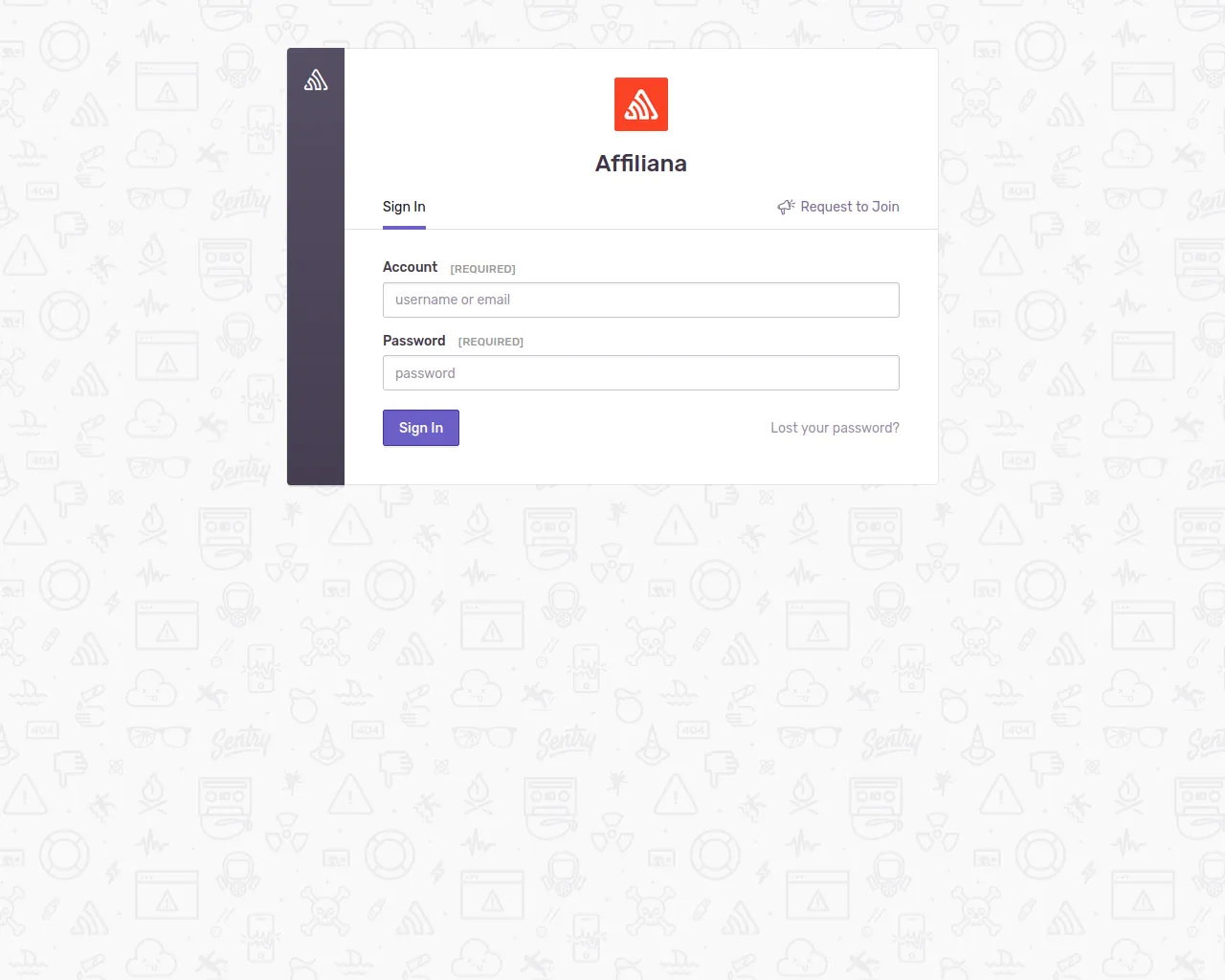
Task: Click the Account field label
Action: pos(410,267)
